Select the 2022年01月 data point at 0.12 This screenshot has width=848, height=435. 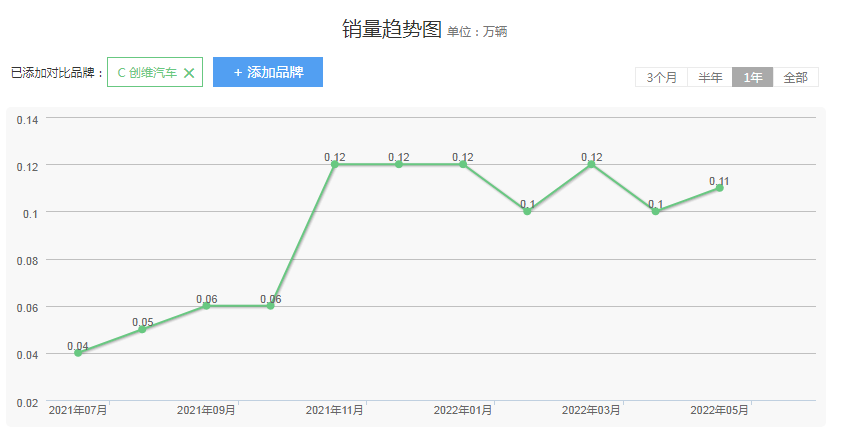[x=463, y=164]
